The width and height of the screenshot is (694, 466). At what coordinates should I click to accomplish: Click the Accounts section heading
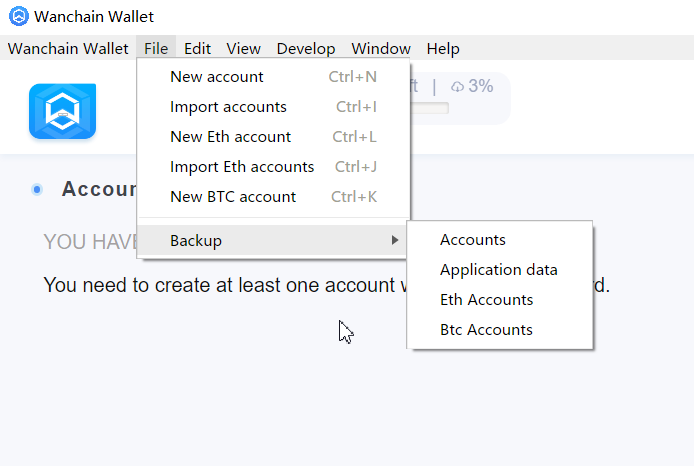100,189
